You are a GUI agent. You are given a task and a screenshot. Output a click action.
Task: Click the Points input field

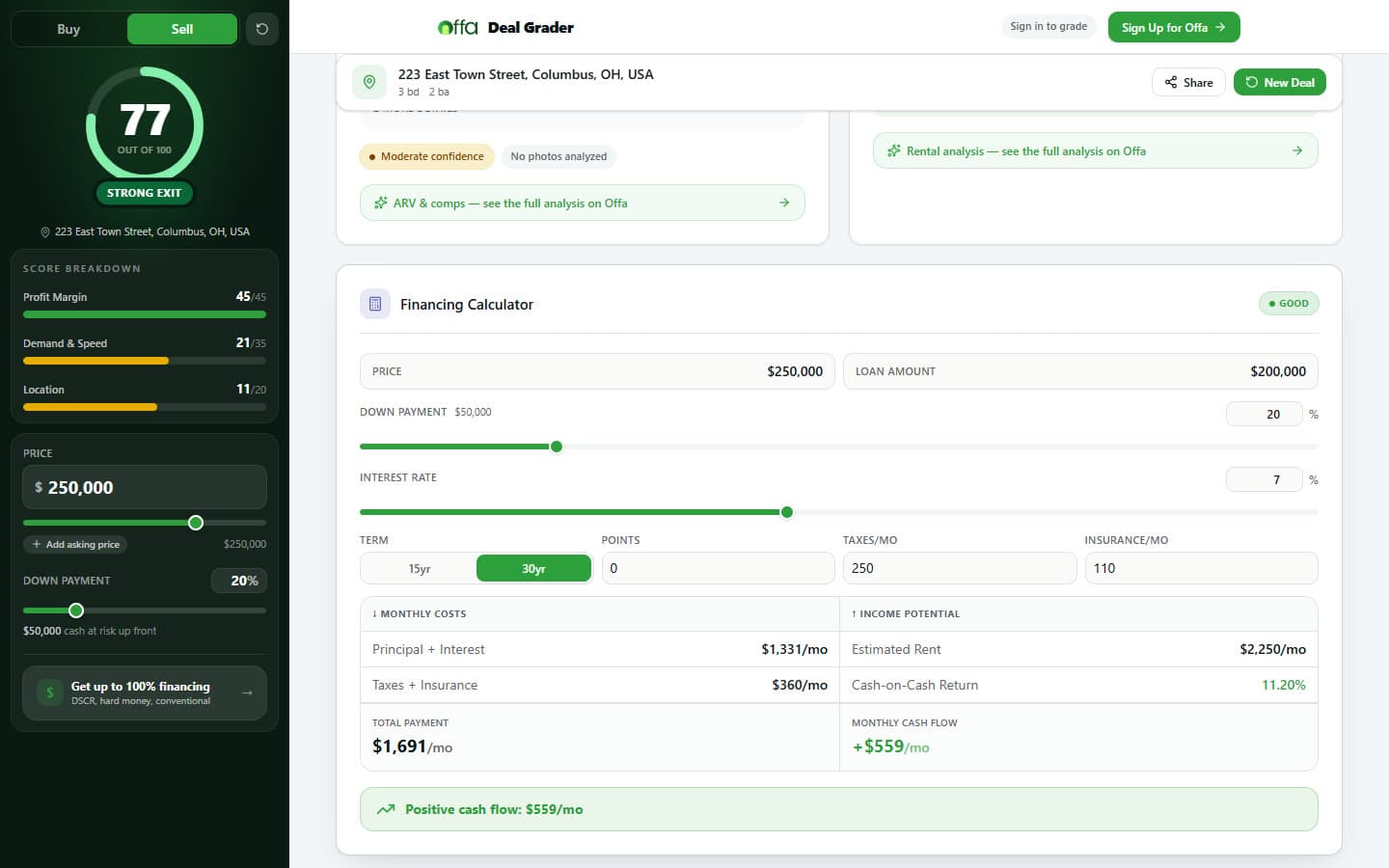[x=719, y=568]
